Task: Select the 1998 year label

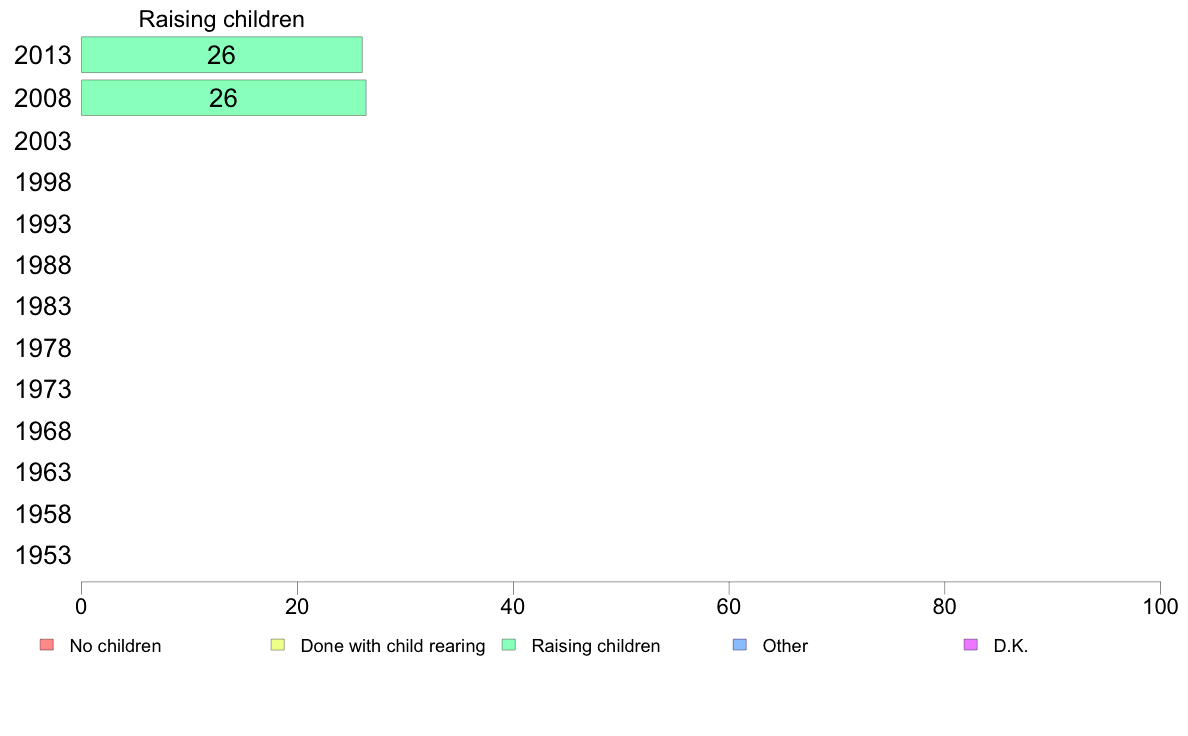Action: pos(43,183)
